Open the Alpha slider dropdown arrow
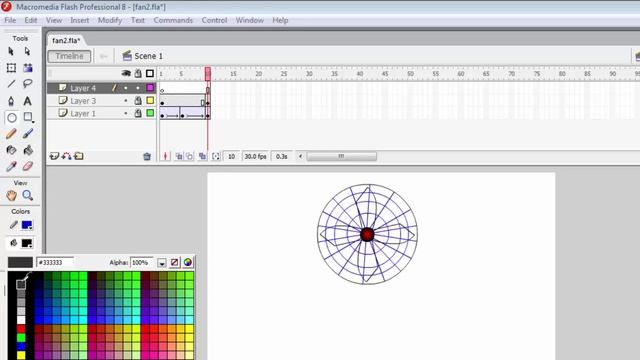The image size is (640, 360). 162,263
